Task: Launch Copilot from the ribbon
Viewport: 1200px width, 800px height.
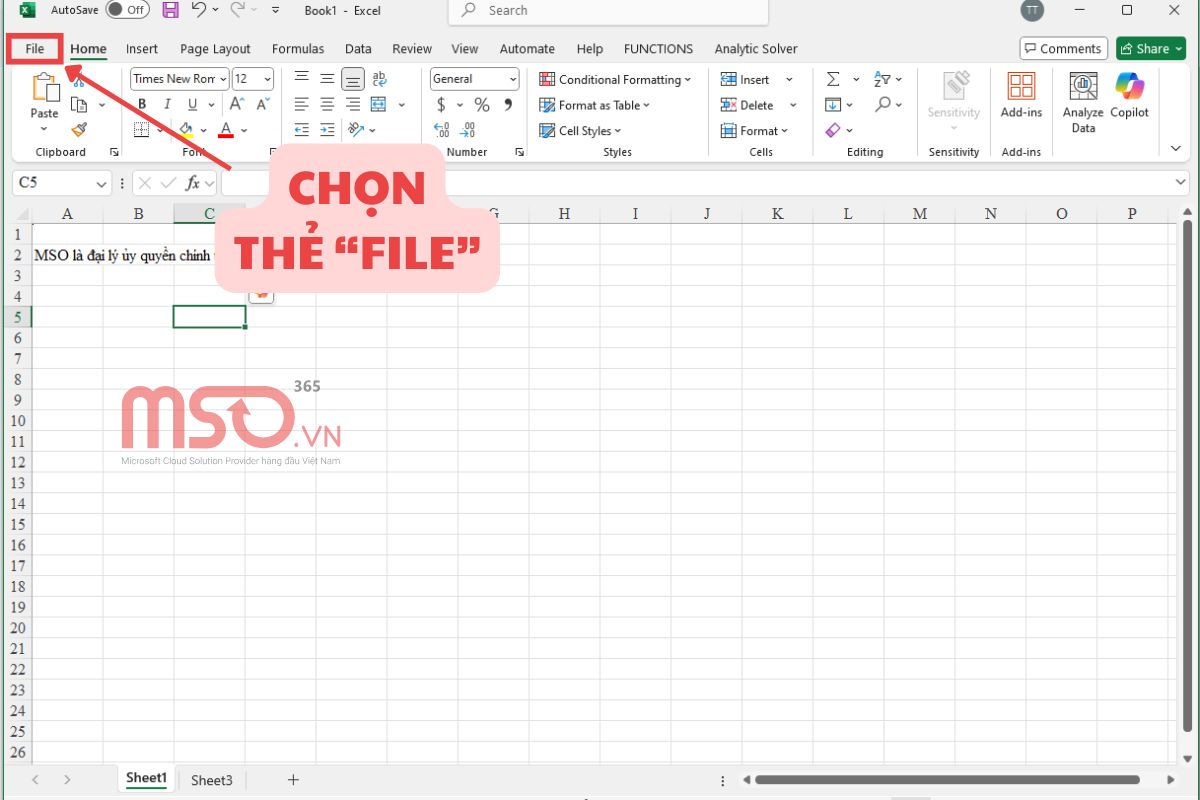Action: point(1130,86)
